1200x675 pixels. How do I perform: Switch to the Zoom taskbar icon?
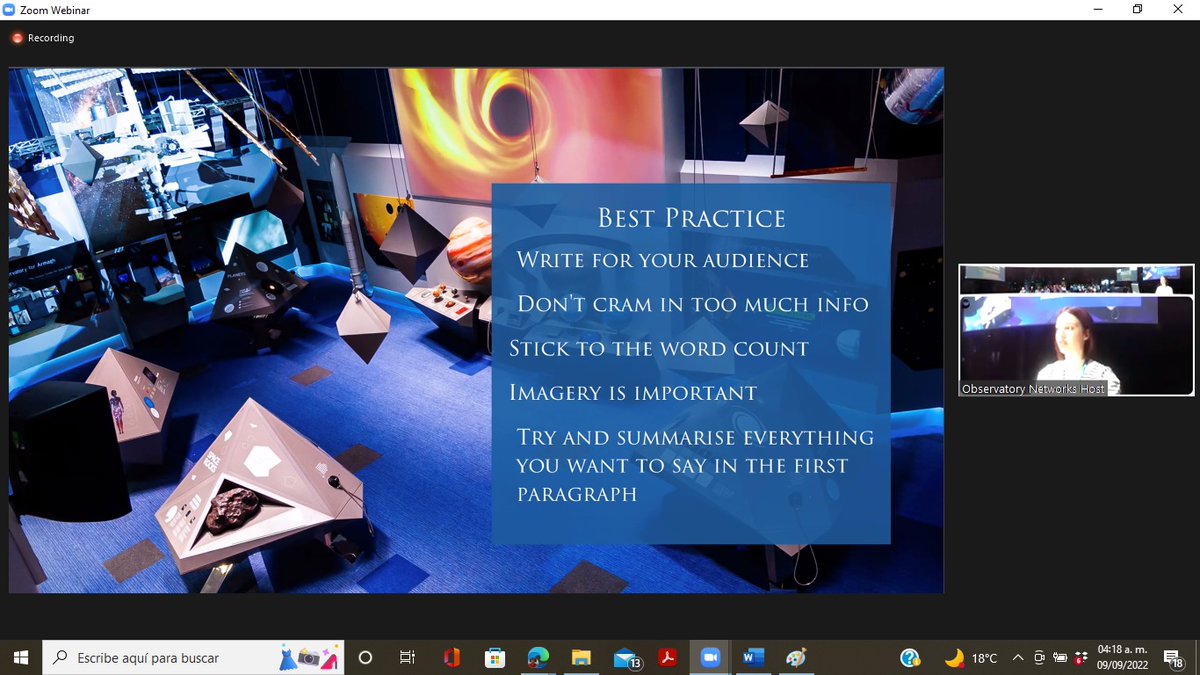click(x=711, y=658)
